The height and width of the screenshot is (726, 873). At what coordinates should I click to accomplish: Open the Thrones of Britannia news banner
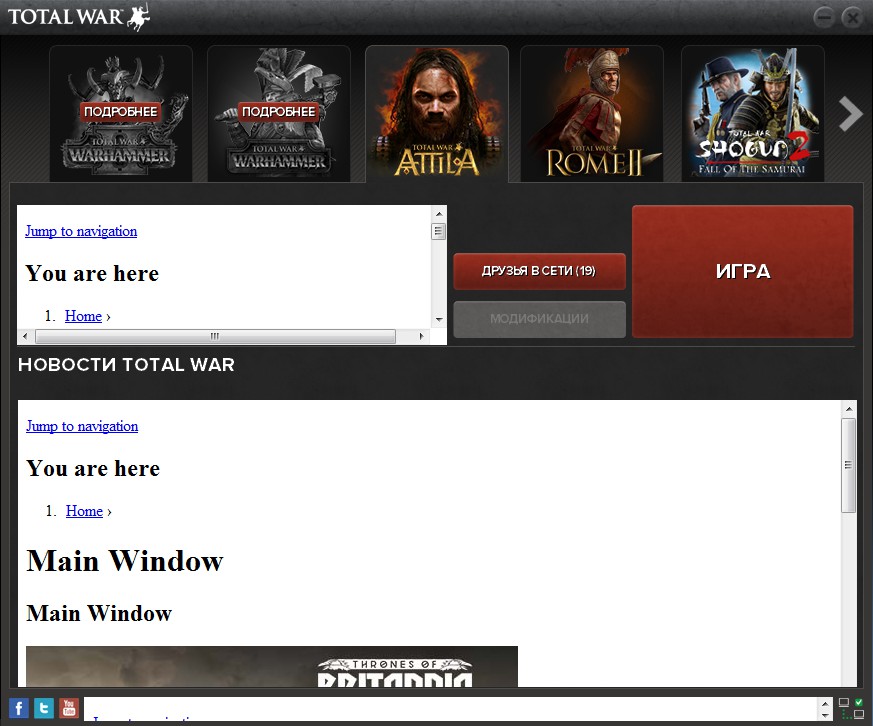click(272, 666)
